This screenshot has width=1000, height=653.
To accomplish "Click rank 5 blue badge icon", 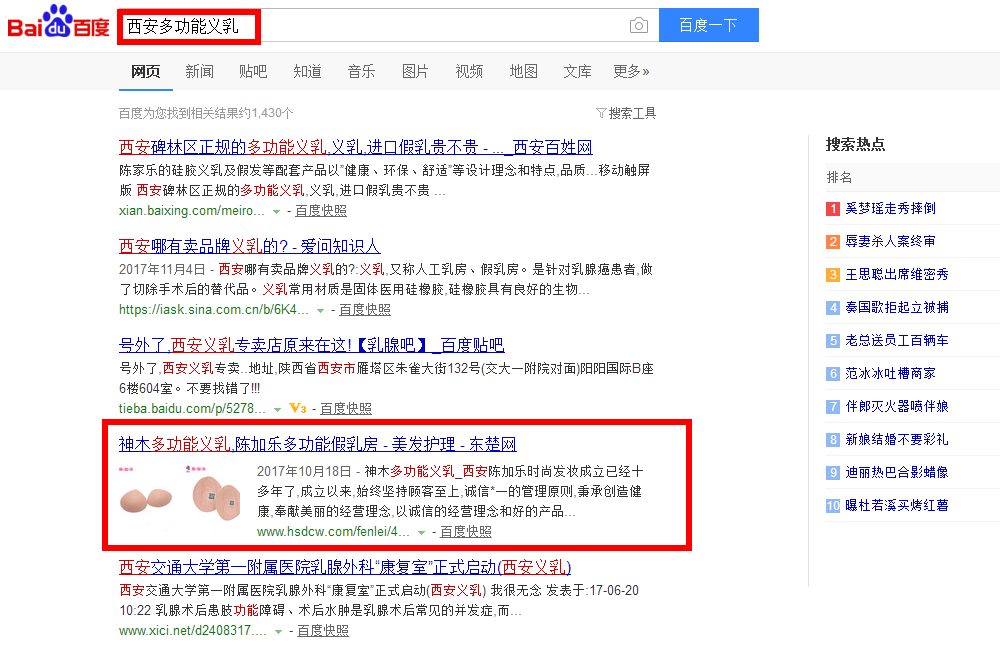I will pyautogui.click(x=833, y=341).
